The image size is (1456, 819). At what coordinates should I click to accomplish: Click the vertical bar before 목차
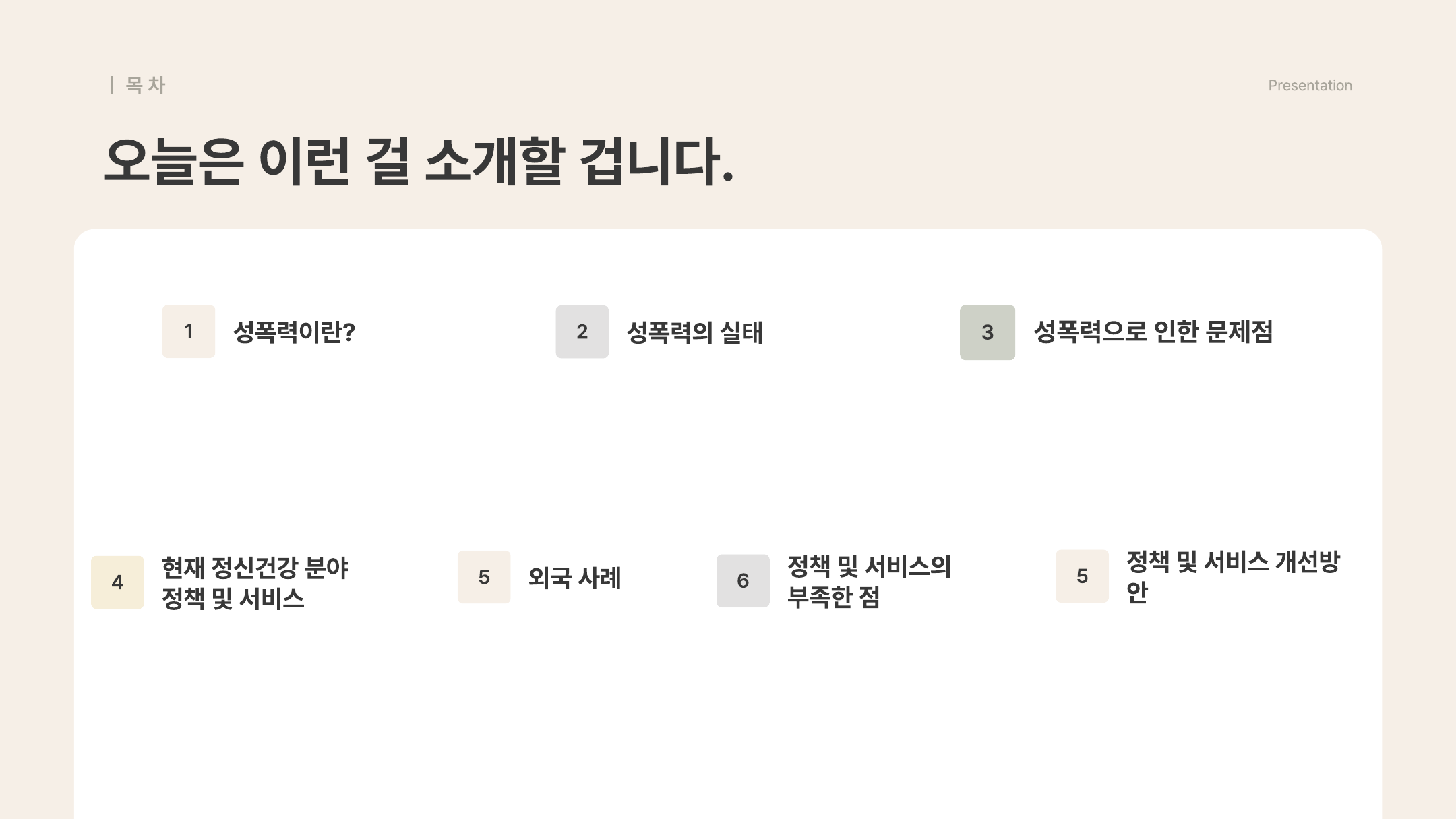pos(112,85)
